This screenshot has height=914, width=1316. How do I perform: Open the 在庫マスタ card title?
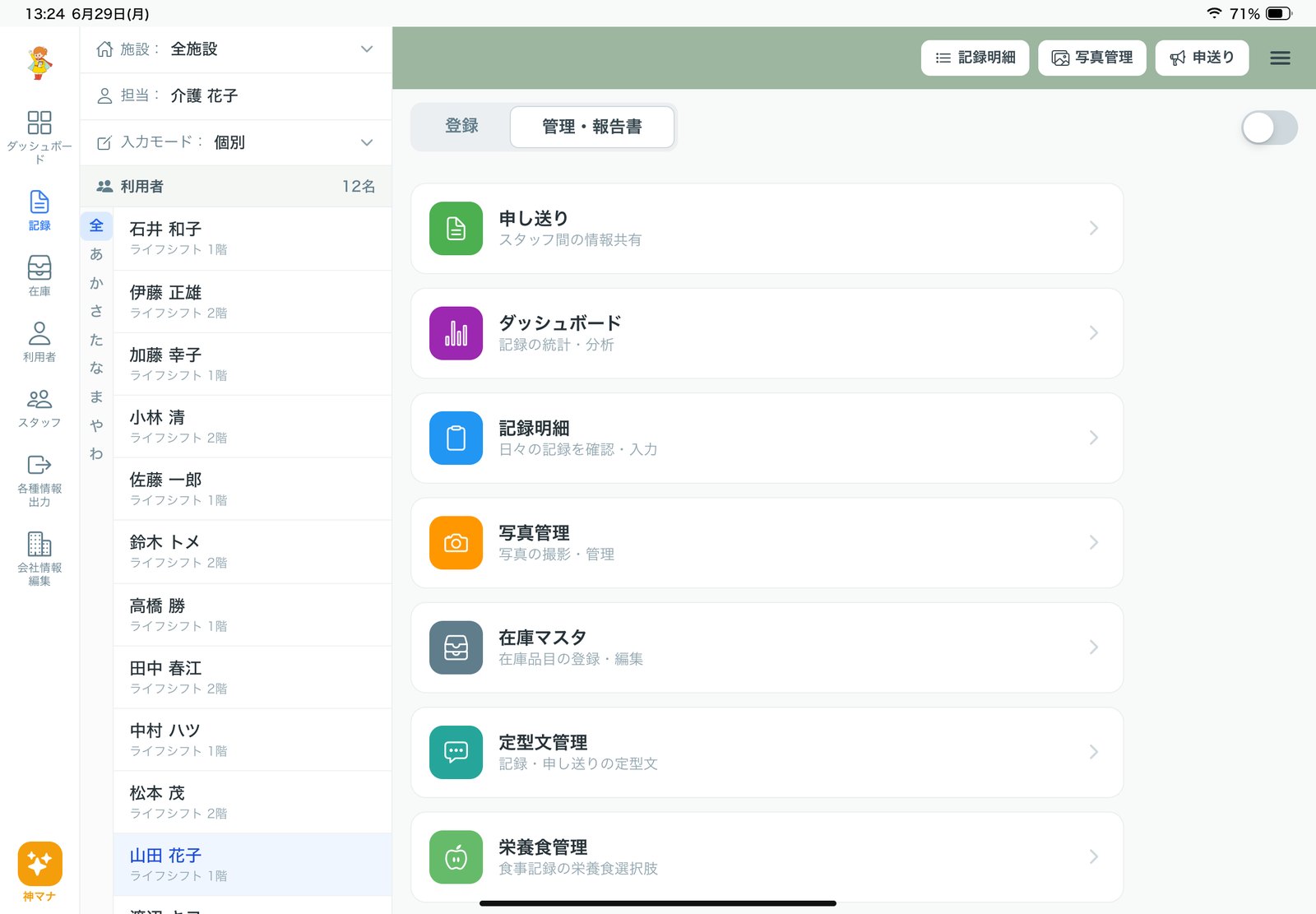[x=543, y=638]
